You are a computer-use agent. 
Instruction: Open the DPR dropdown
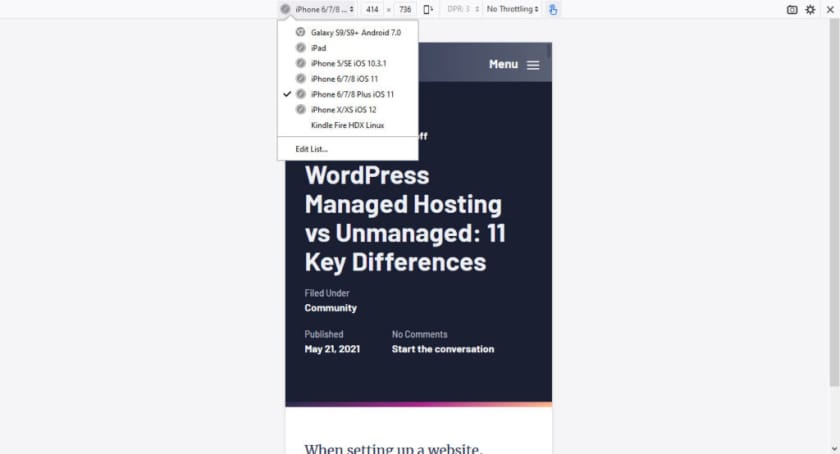(x=463, y=9)
